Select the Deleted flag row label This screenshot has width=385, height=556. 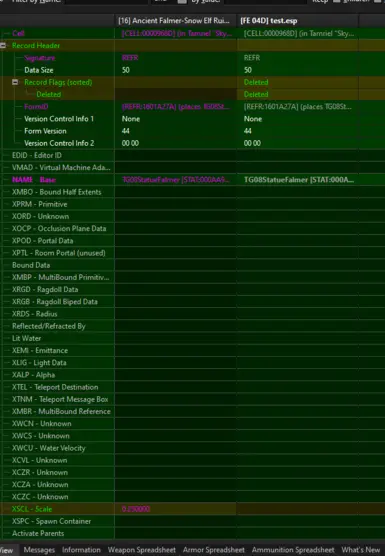tap(49, 94)
